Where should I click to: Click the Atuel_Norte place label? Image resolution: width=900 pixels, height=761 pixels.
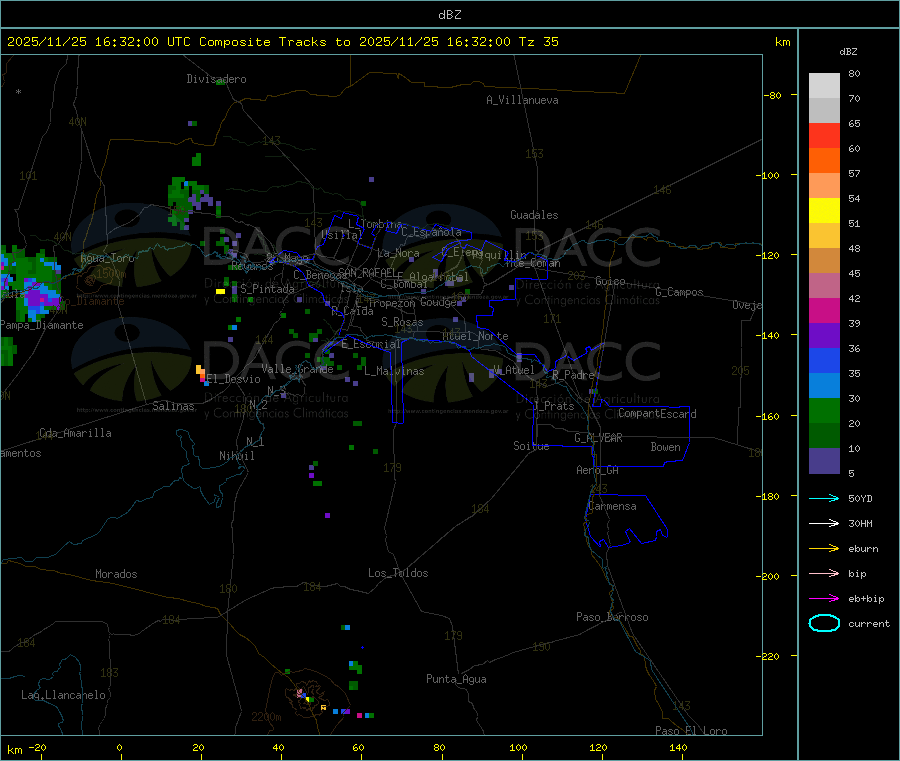click(x=475, y=336)
